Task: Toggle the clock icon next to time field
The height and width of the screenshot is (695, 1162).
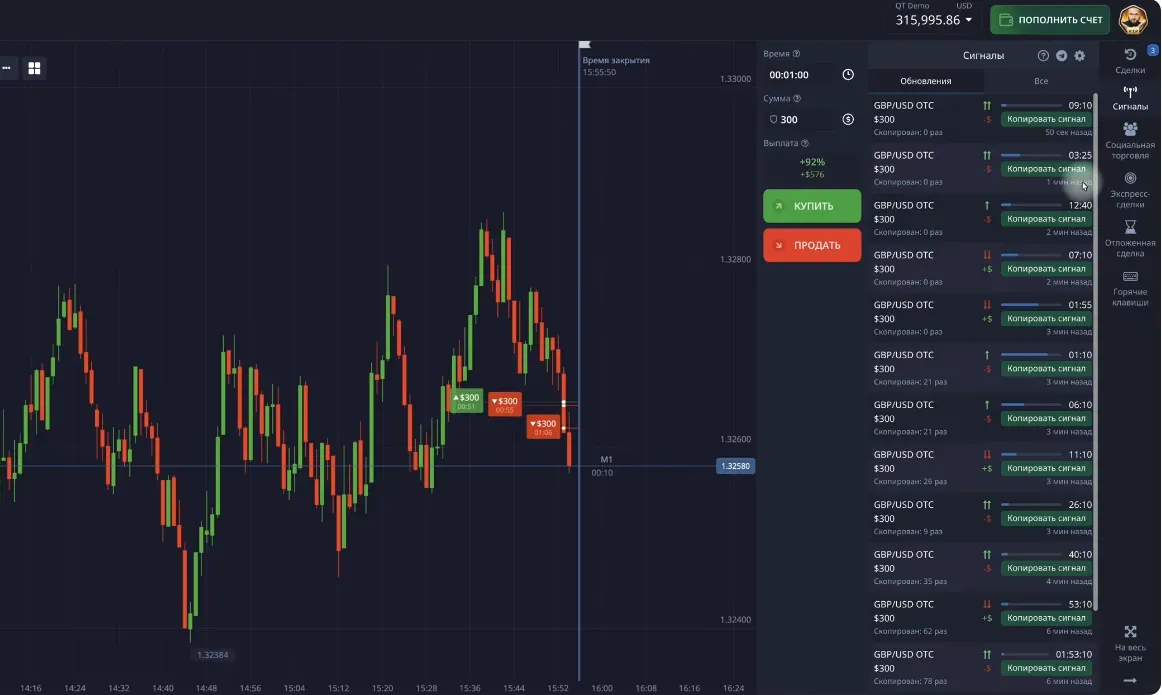Action: pos(847,74)
